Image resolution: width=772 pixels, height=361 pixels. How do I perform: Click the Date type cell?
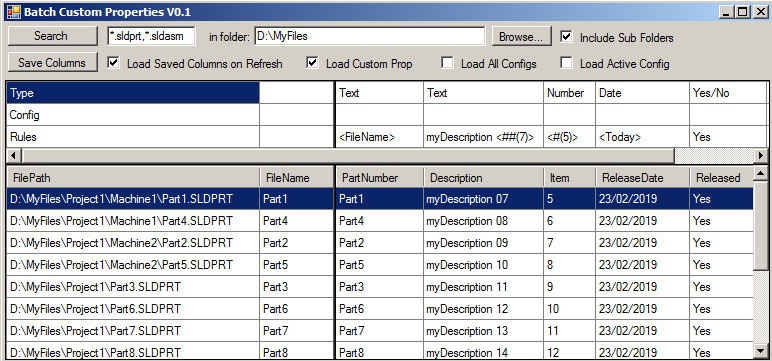click(643, 93)
